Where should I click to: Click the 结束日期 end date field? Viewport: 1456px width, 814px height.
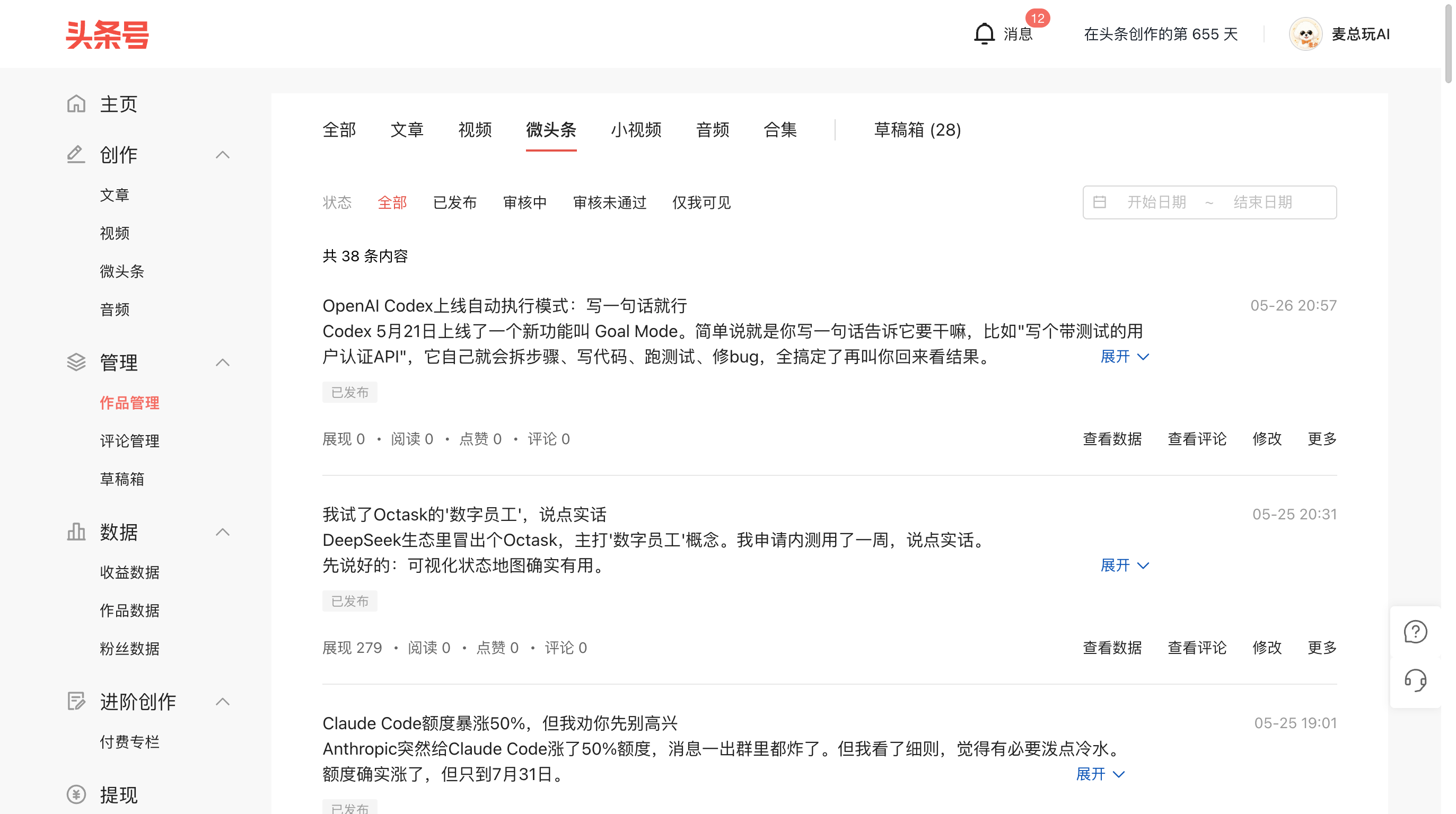[1262, 202]
